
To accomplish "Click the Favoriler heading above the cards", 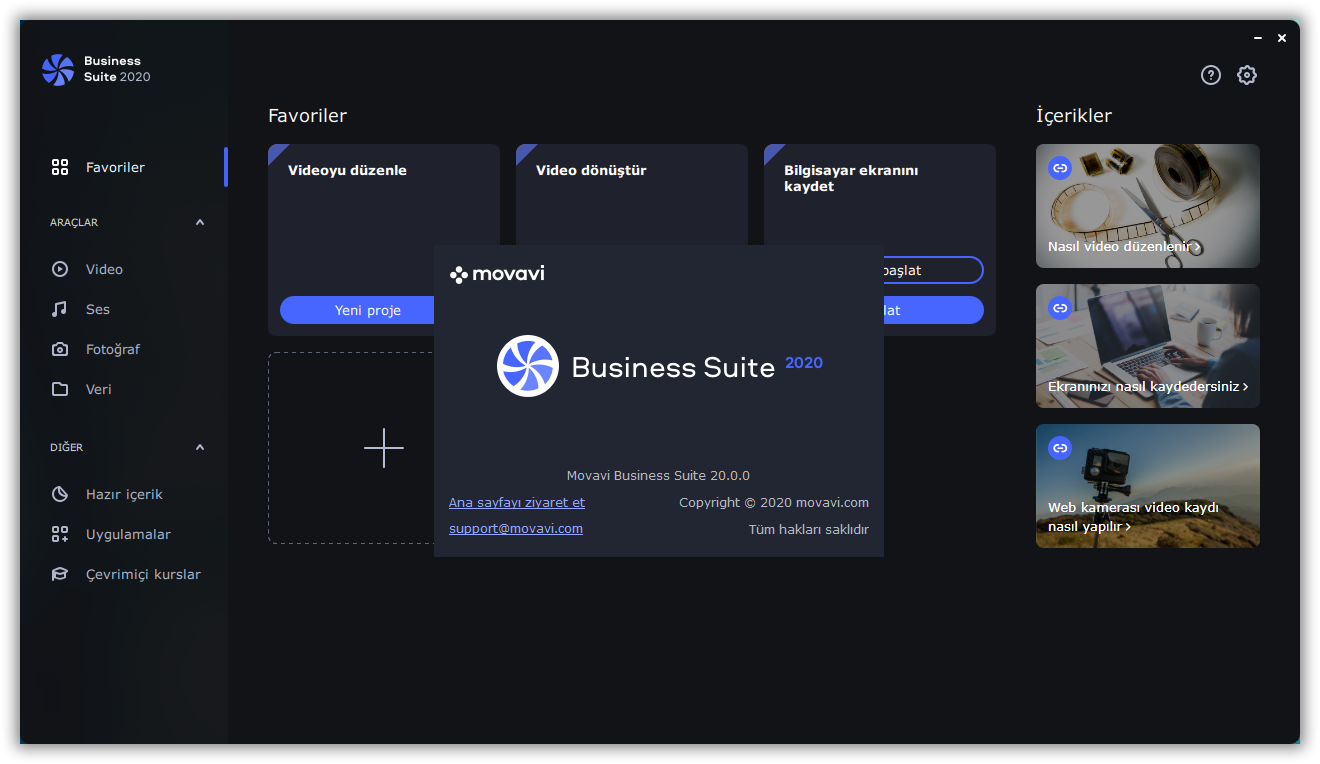I will [x=307, y=116].
